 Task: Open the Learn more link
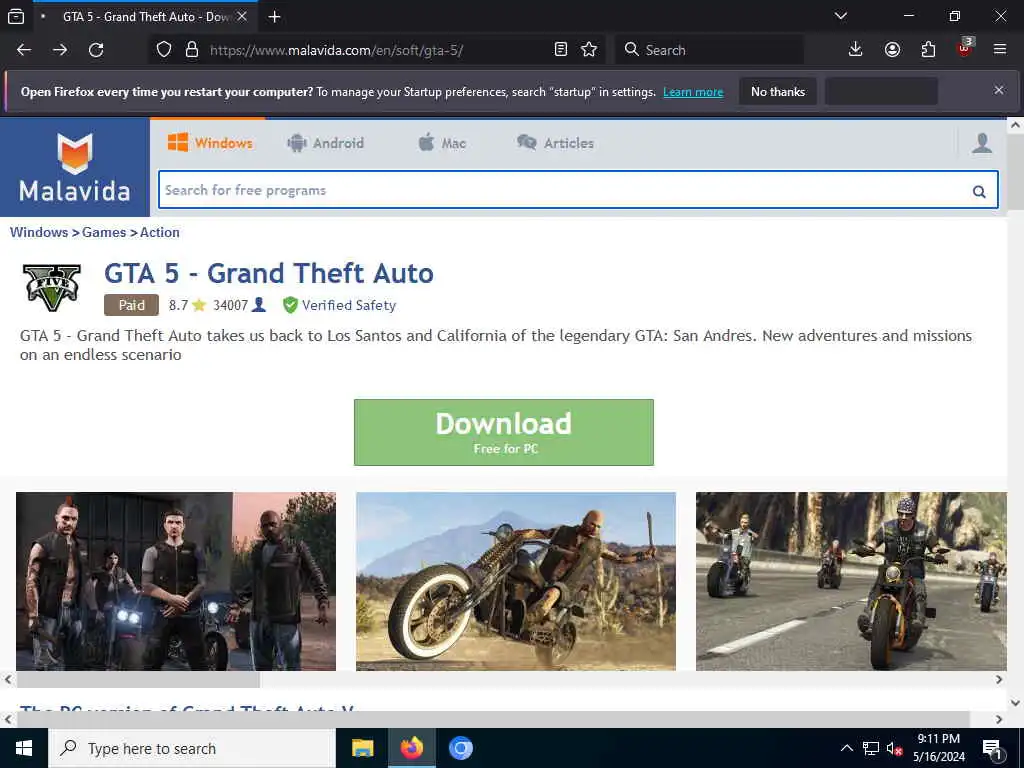coord(693,92)
